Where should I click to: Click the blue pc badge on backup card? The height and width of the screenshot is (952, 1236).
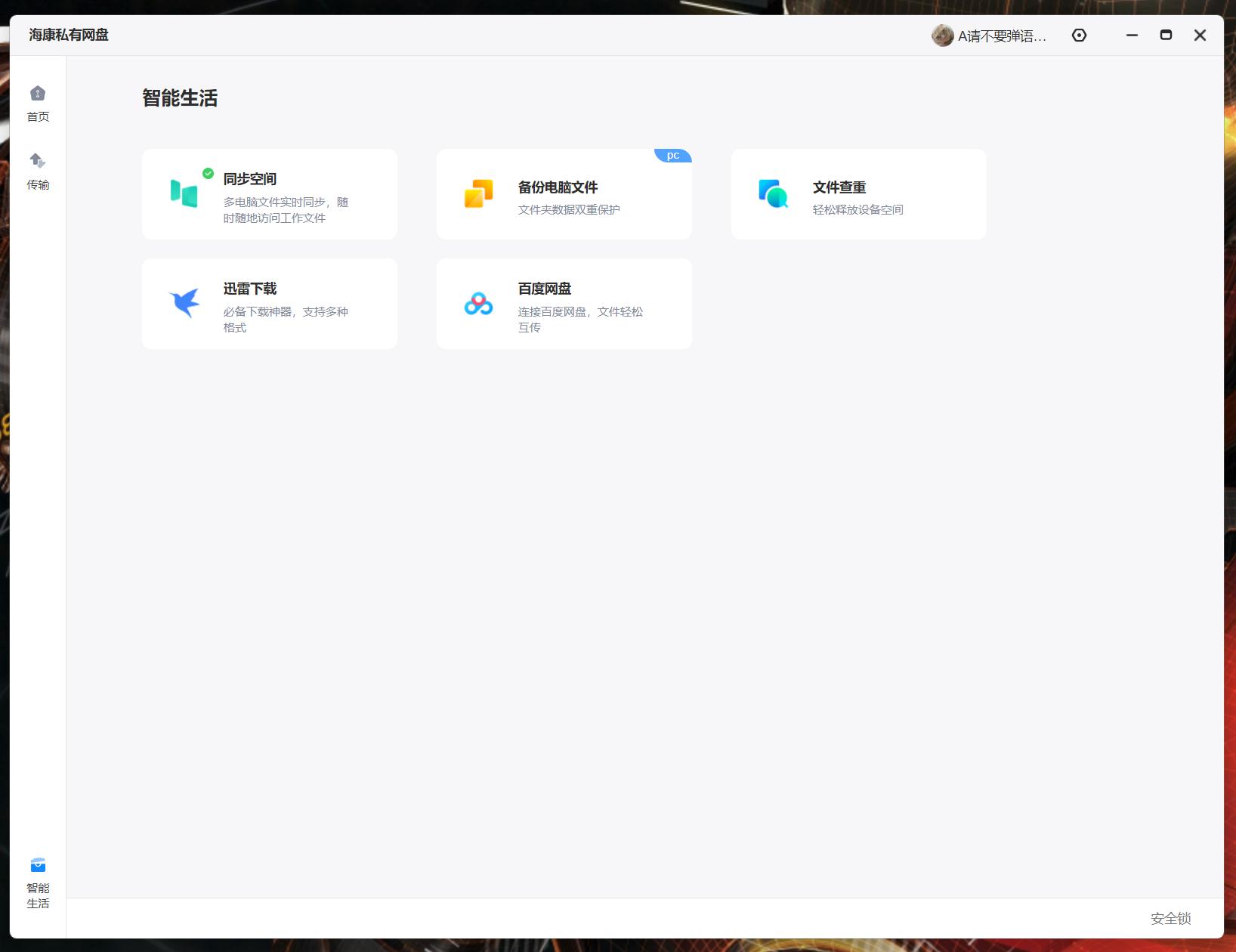tap(672, 156)
